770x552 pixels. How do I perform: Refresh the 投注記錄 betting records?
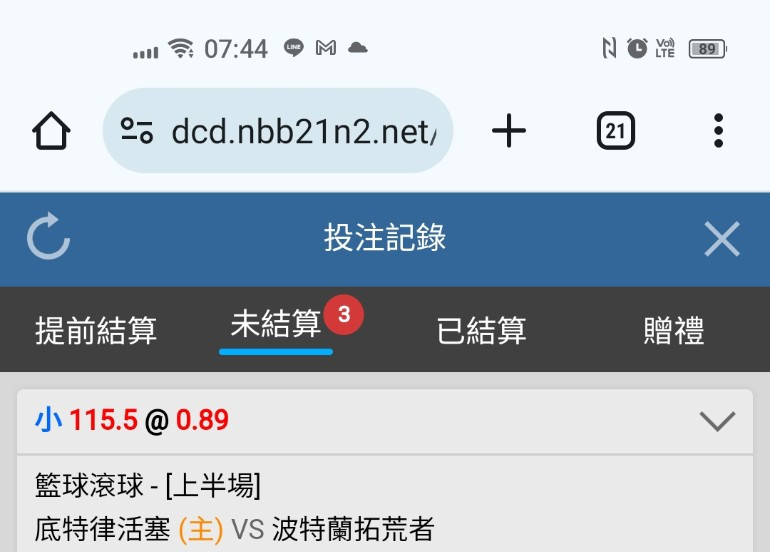pos(49,237)
